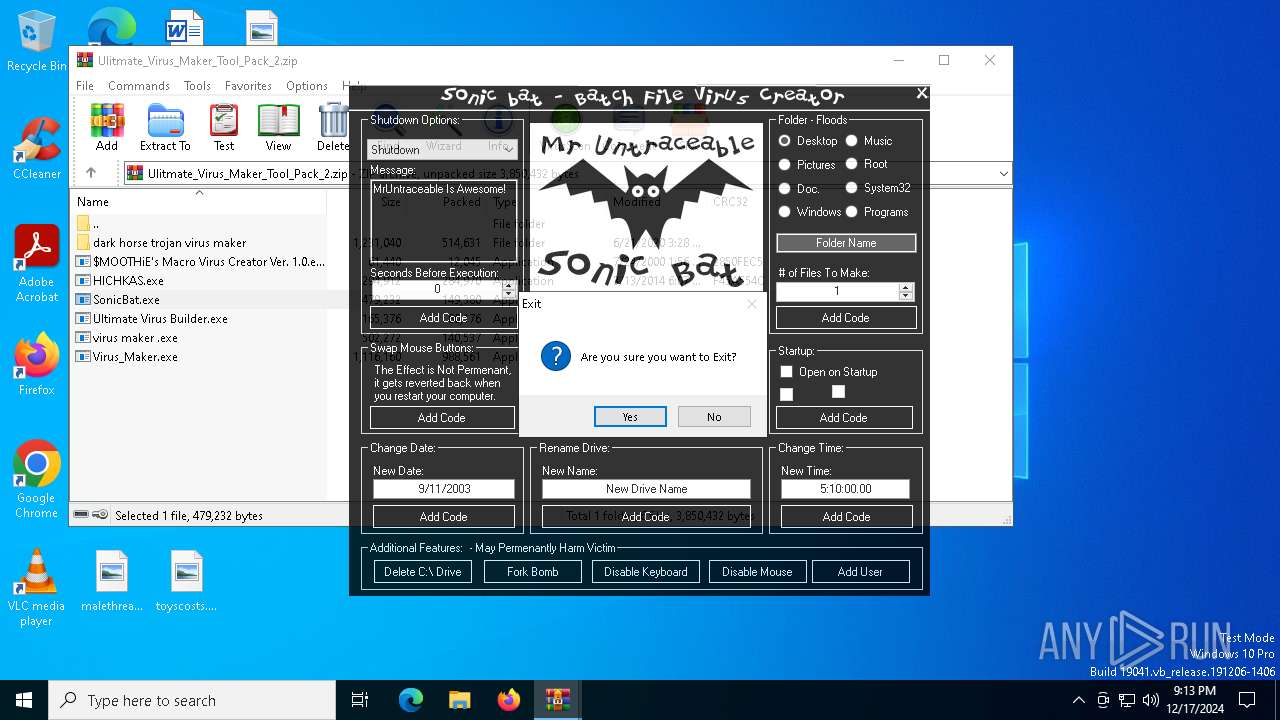Enable the Open on Startup checkbox
This screenshot has height=720, width=1280.
pyautogui.click(x=786, y=372)
